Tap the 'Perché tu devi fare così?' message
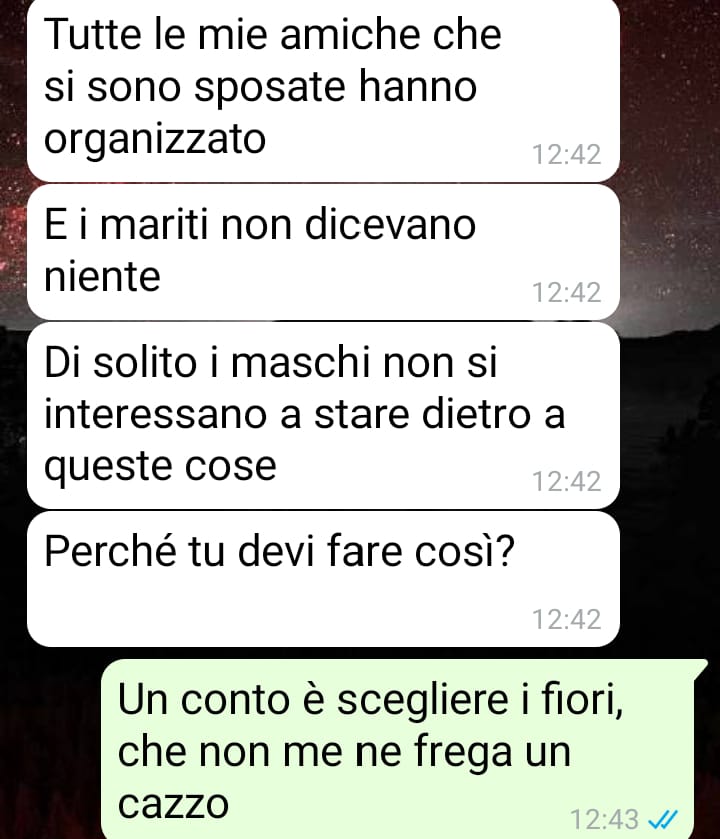Screen dimensions: 720x839 click(323, 579)
